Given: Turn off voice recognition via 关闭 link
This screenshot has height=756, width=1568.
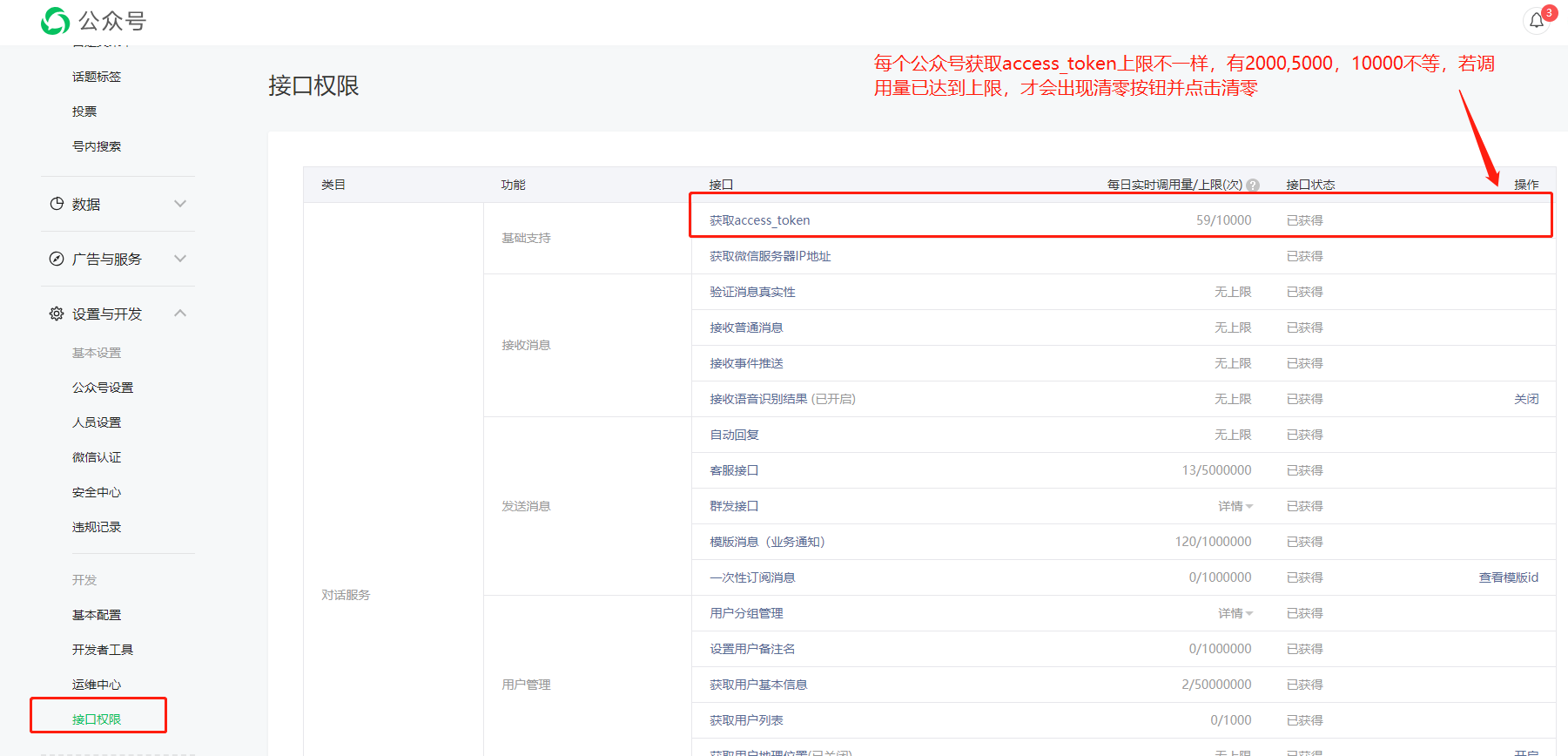Looking at the screenshot, I should (x=1525, y=399).
